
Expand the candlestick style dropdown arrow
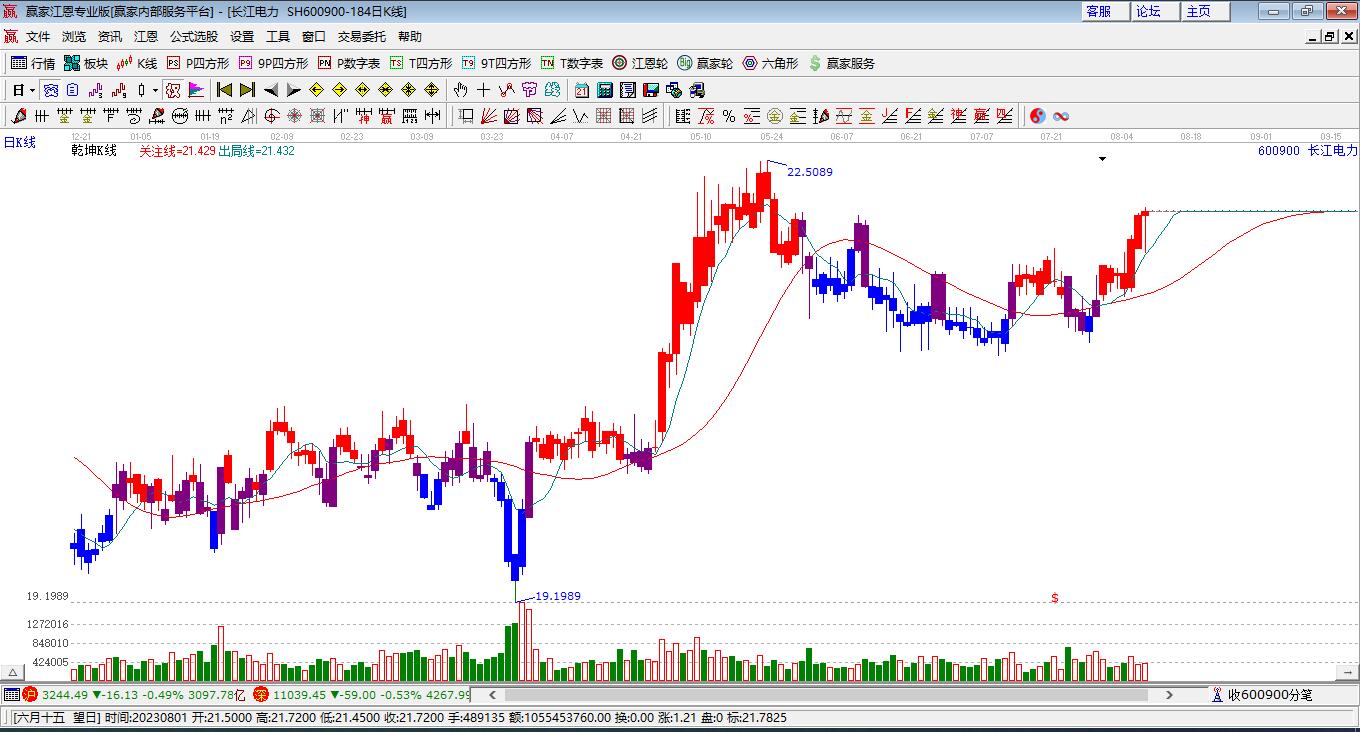(x=156, y=90)
